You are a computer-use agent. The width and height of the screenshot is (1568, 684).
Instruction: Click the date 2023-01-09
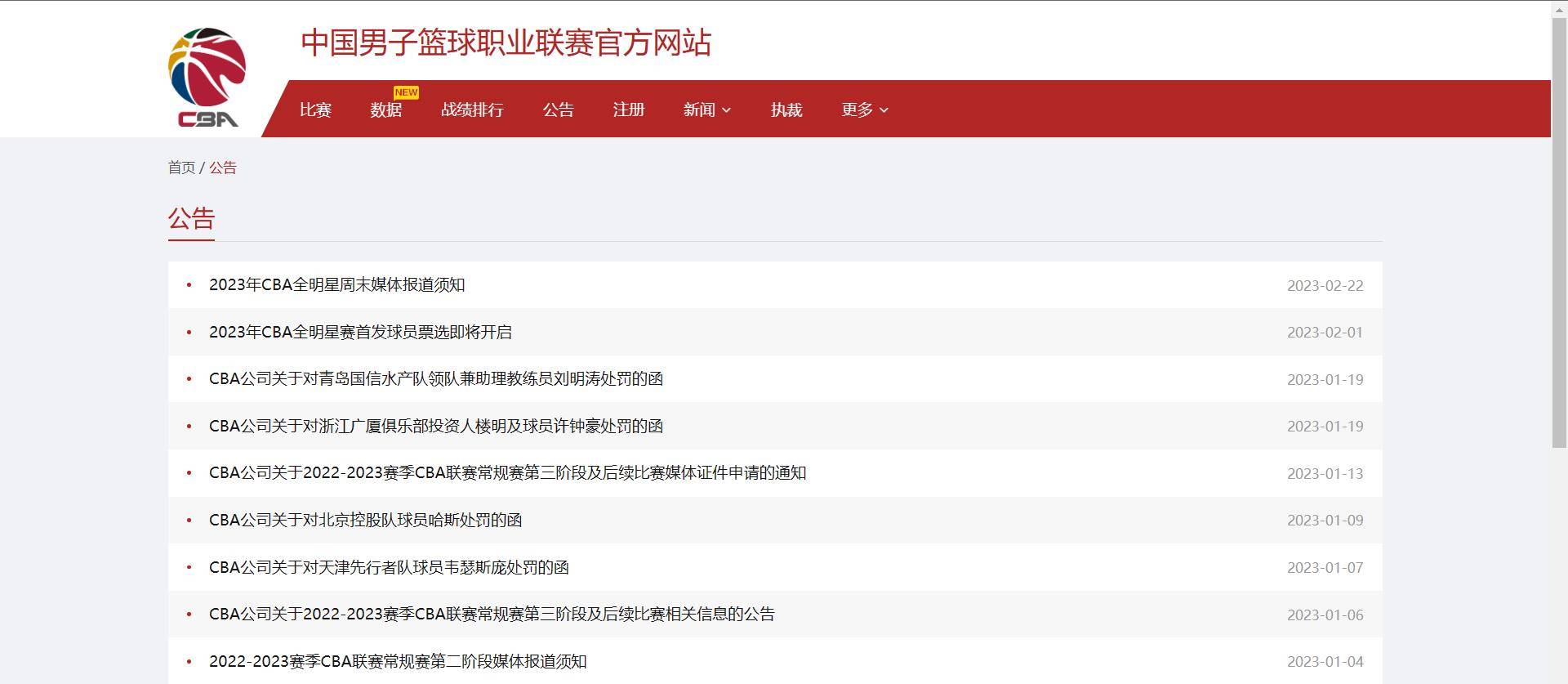pyautogui.click(x=1325, y=521)
